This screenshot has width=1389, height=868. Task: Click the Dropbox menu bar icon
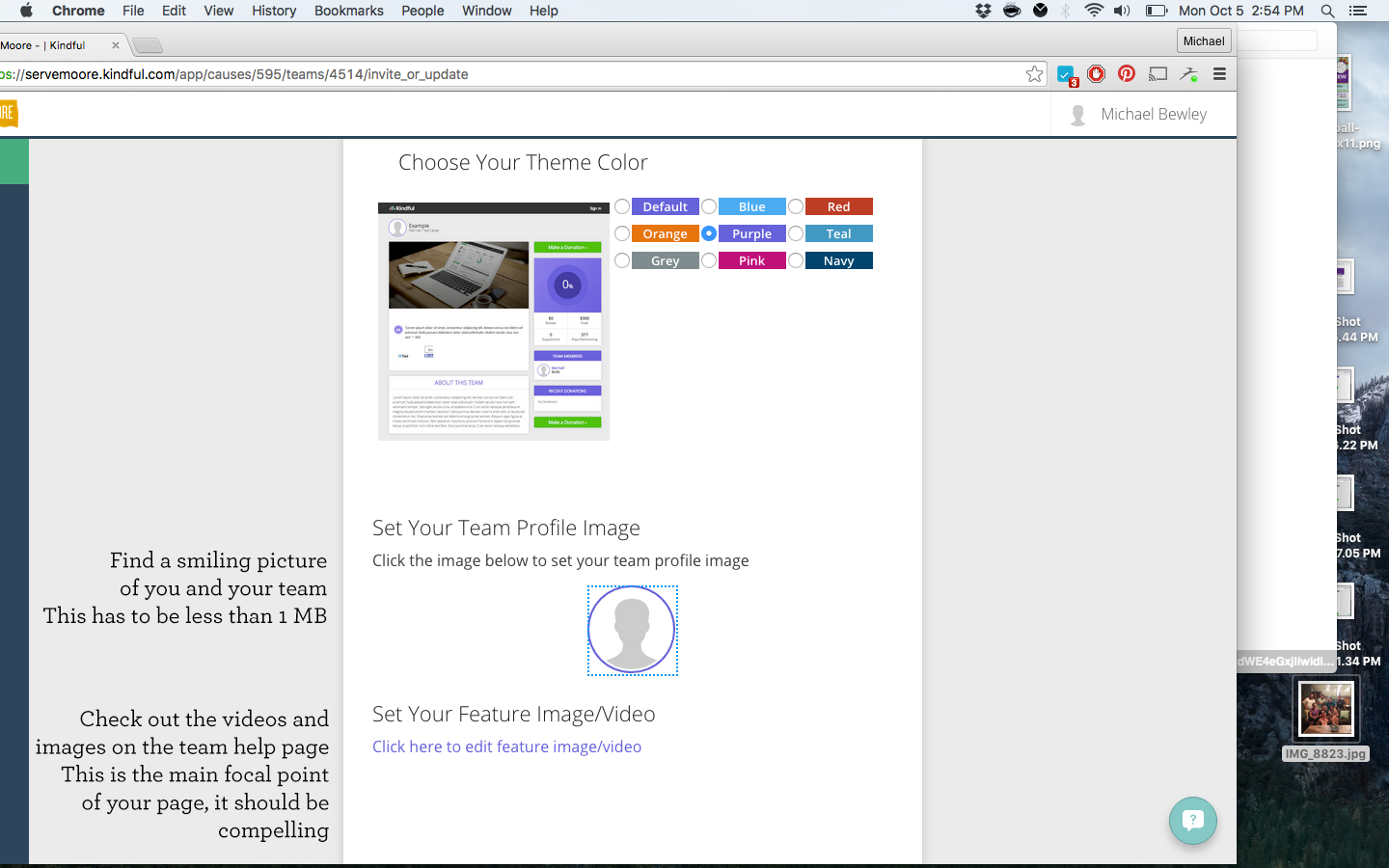click(x=983, y=11)
